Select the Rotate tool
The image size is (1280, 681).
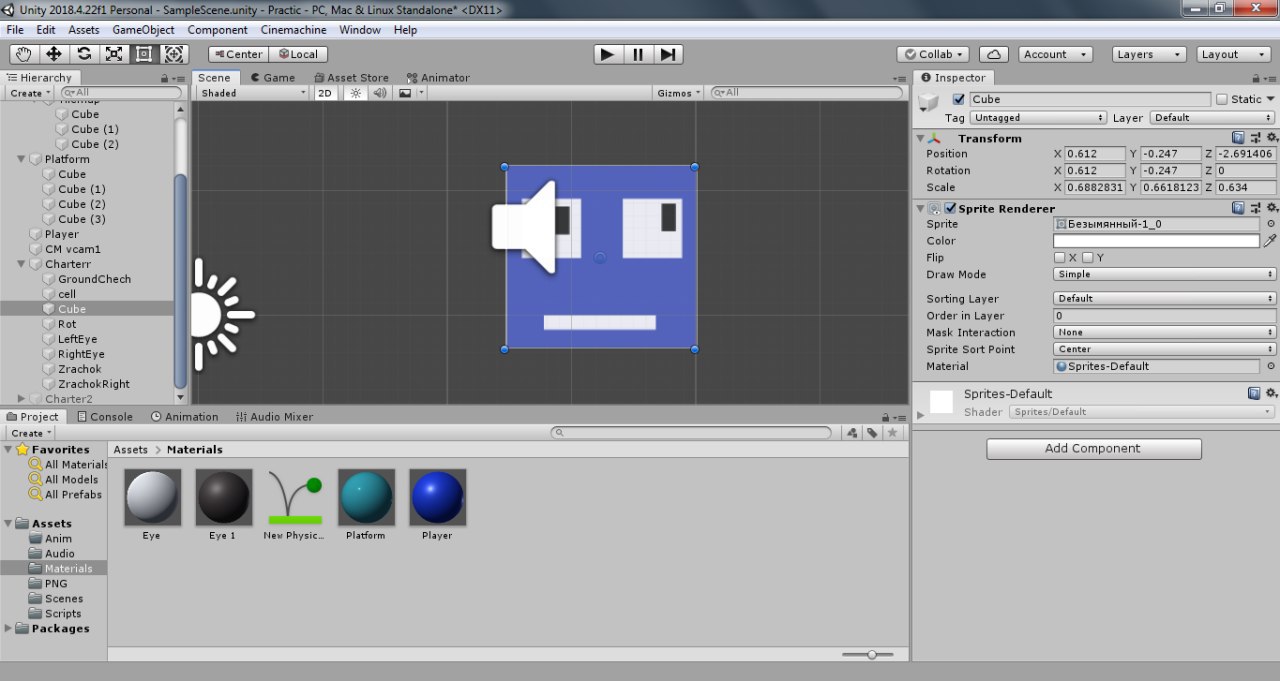click(x=84, y=54)
